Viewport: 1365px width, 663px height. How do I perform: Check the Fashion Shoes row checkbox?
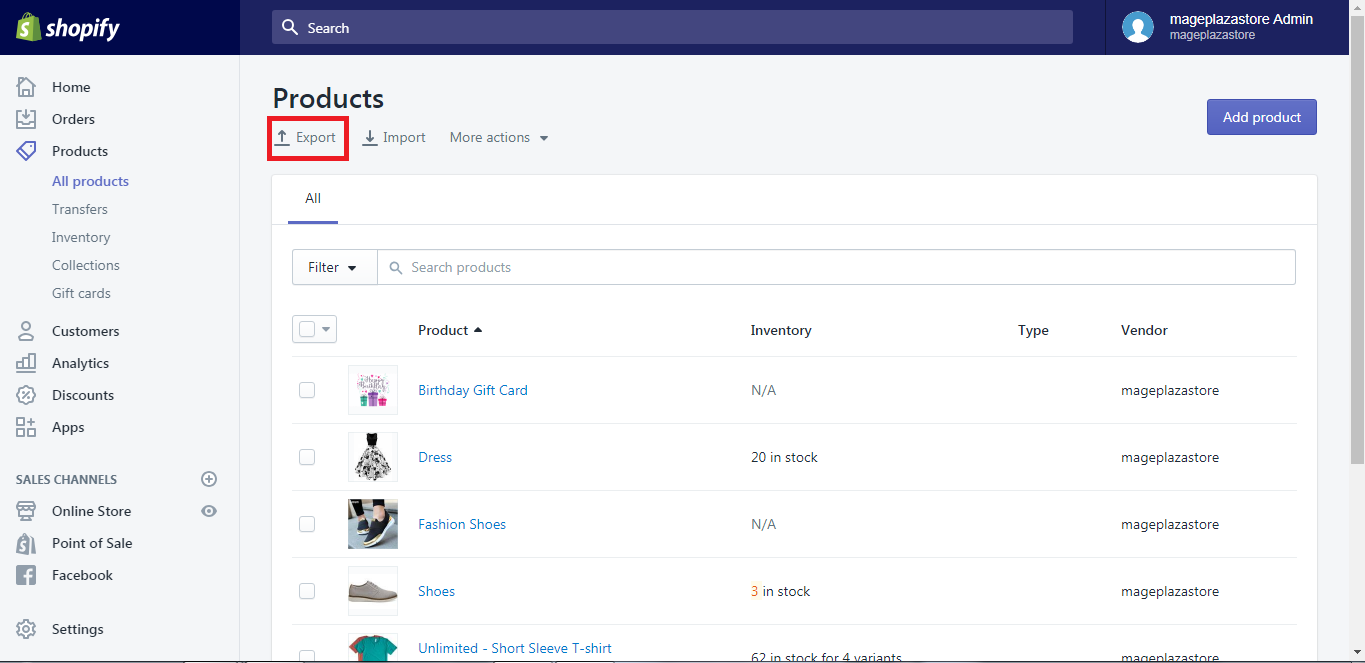point(307,524)
